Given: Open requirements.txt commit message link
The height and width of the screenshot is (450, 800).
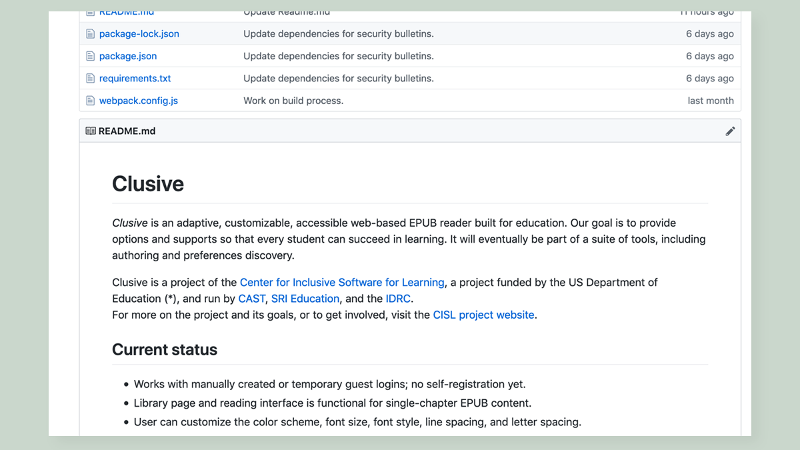Looking at the screenshot, I should point(338,78).
